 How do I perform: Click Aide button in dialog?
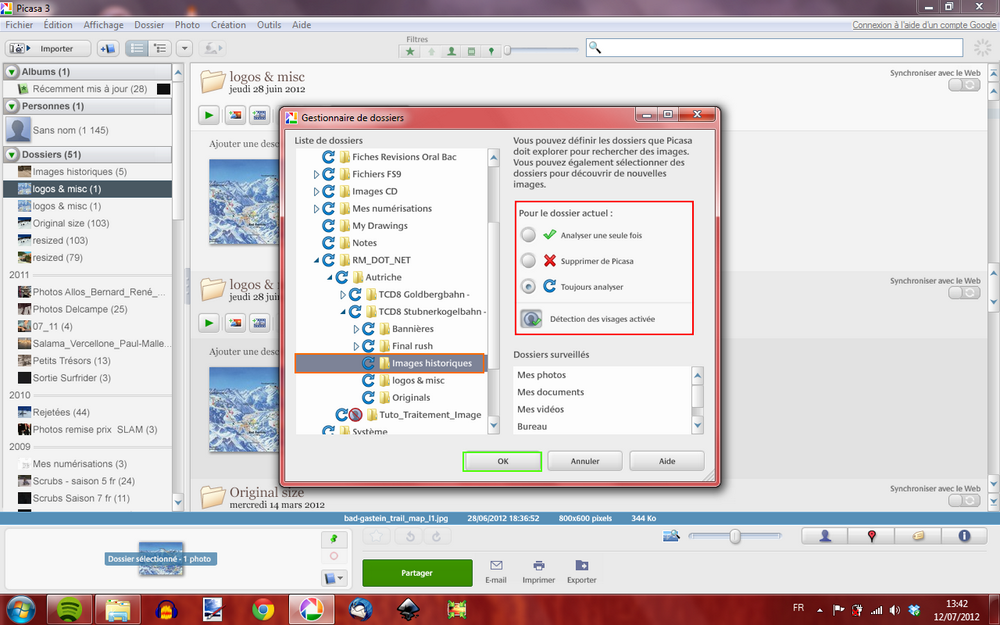click(667, 461)
